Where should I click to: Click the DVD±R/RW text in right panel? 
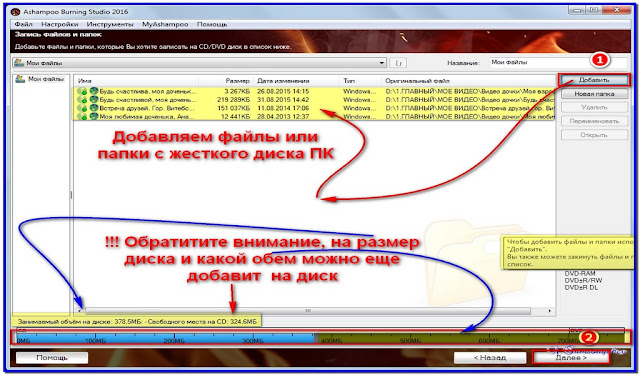[583, 281]
